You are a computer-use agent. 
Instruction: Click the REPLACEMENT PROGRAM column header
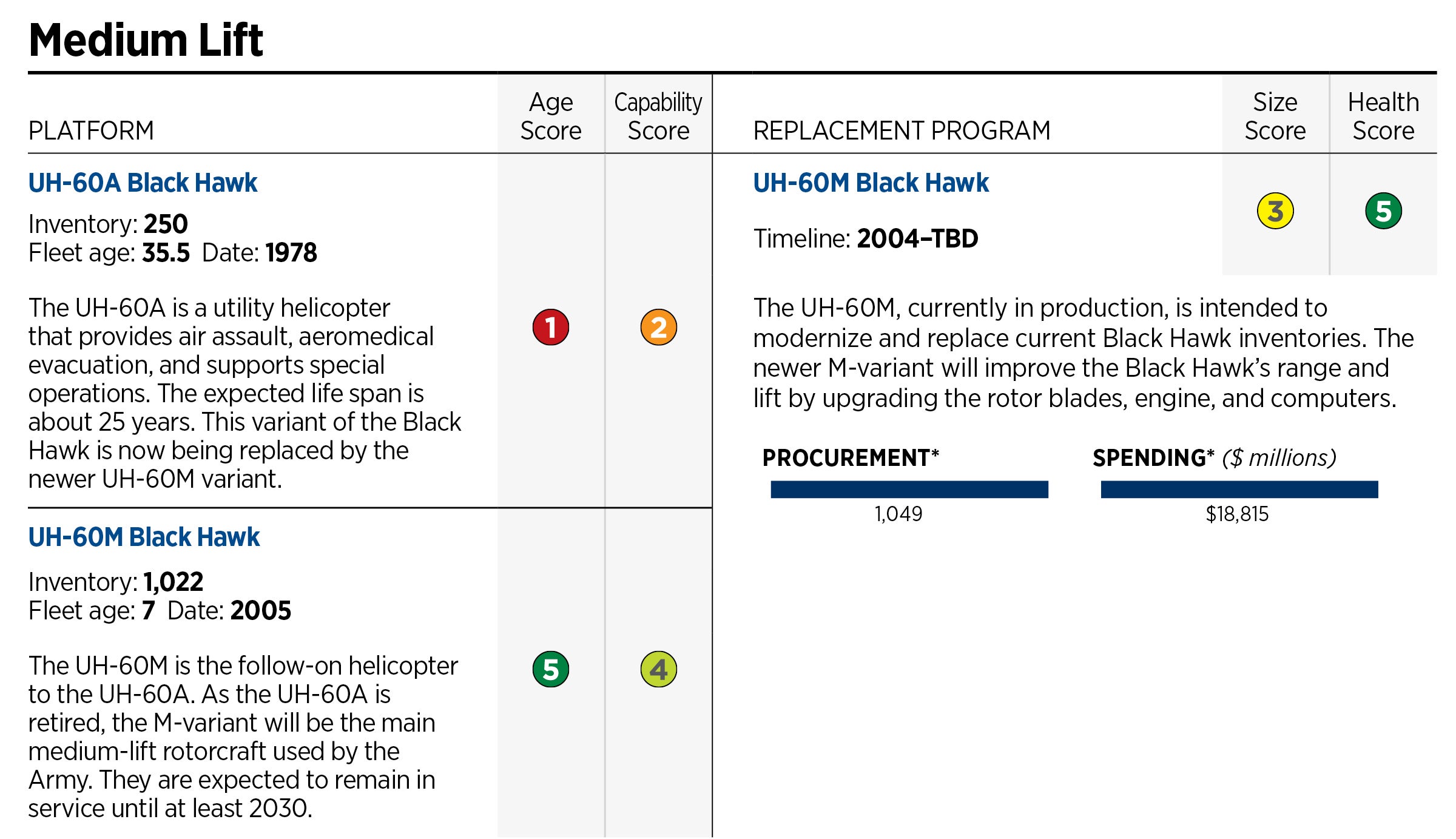[902, 130]
